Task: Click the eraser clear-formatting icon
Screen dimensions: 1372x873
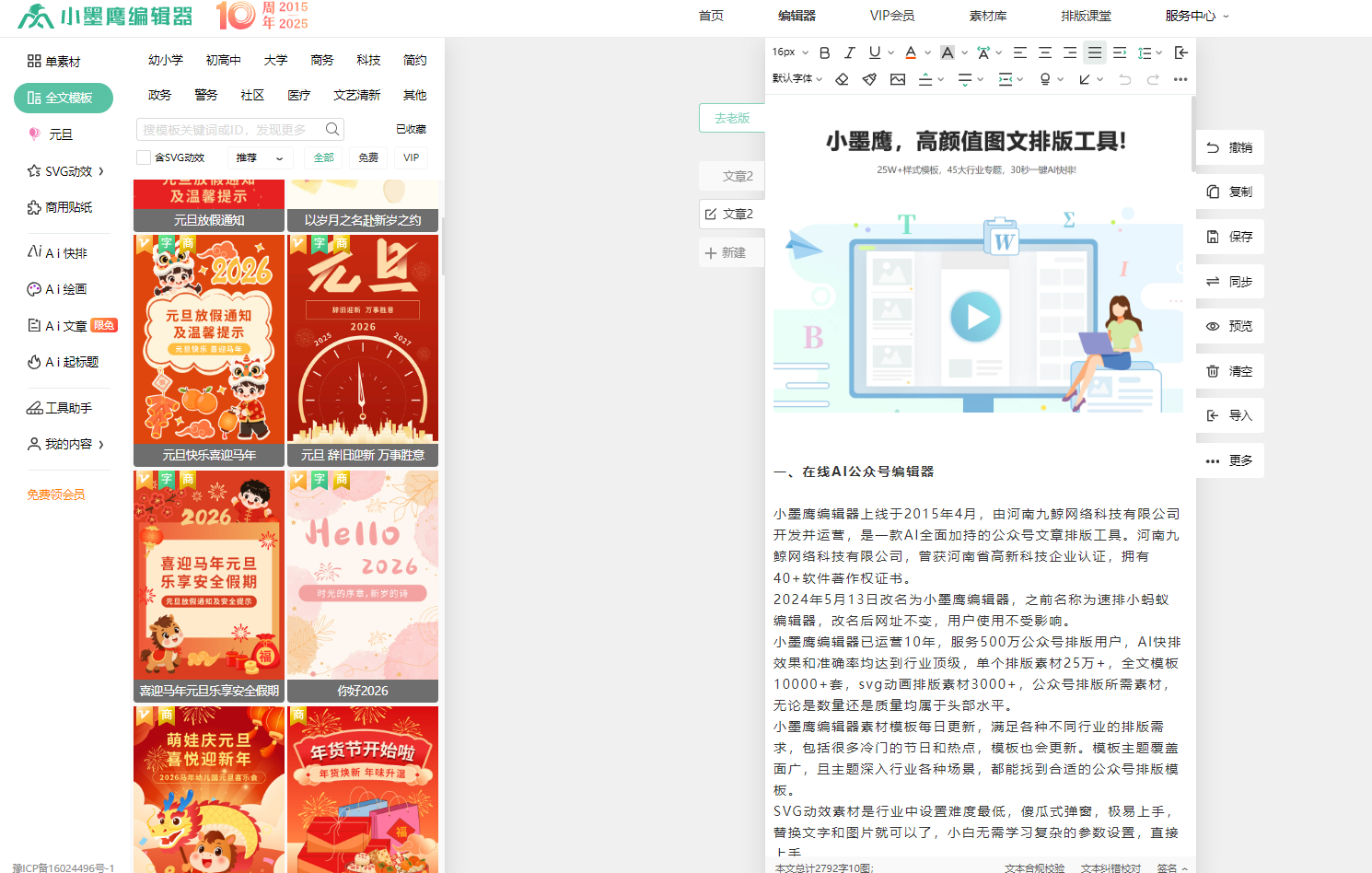Action: click(842, 79)
